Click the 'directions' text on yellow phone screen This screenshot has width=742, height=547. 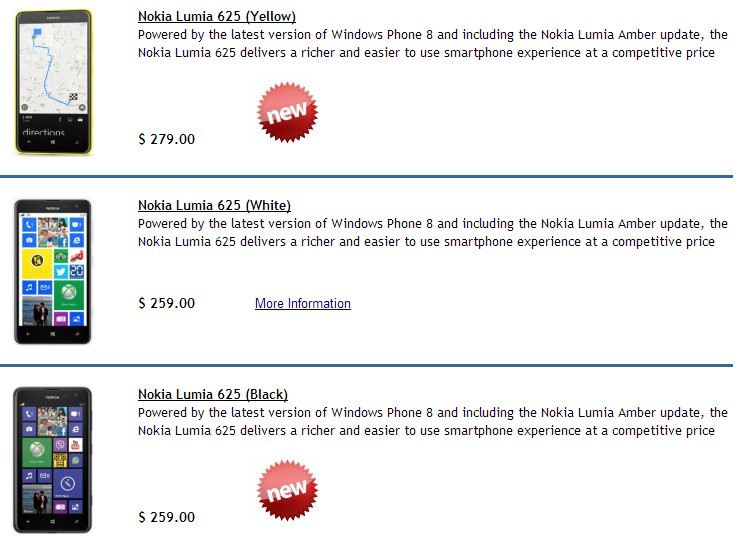click(43, 132)
